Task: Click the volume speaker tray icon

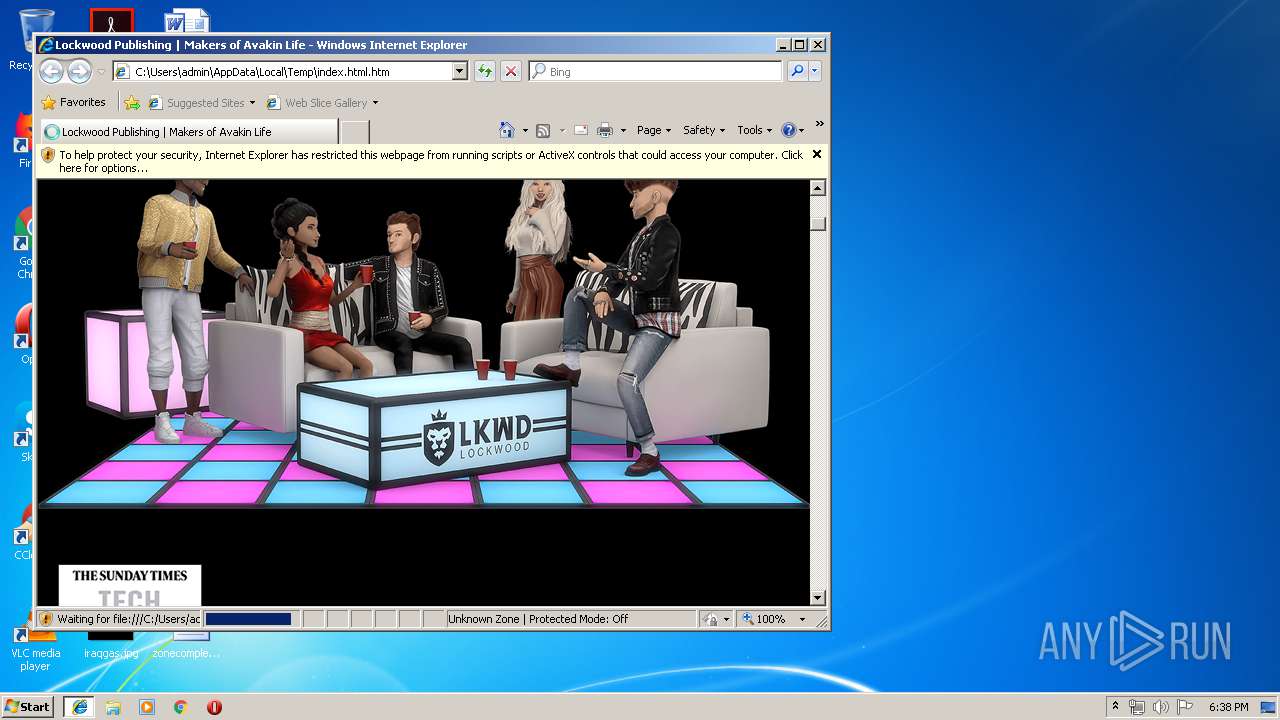Action: coord(1160,707)
